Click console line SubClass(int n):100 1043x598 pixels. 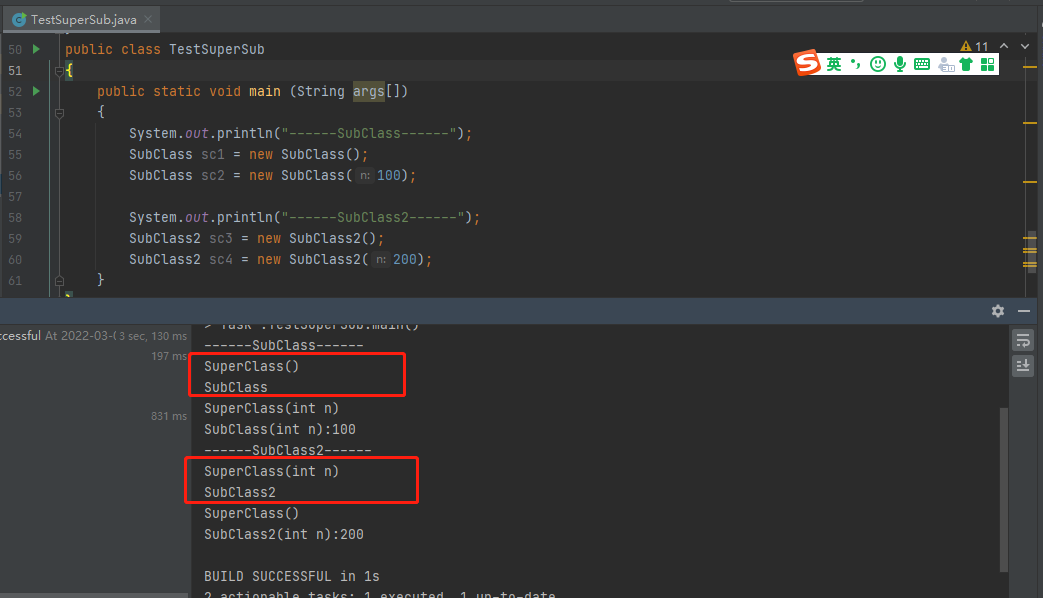(280, 429)
